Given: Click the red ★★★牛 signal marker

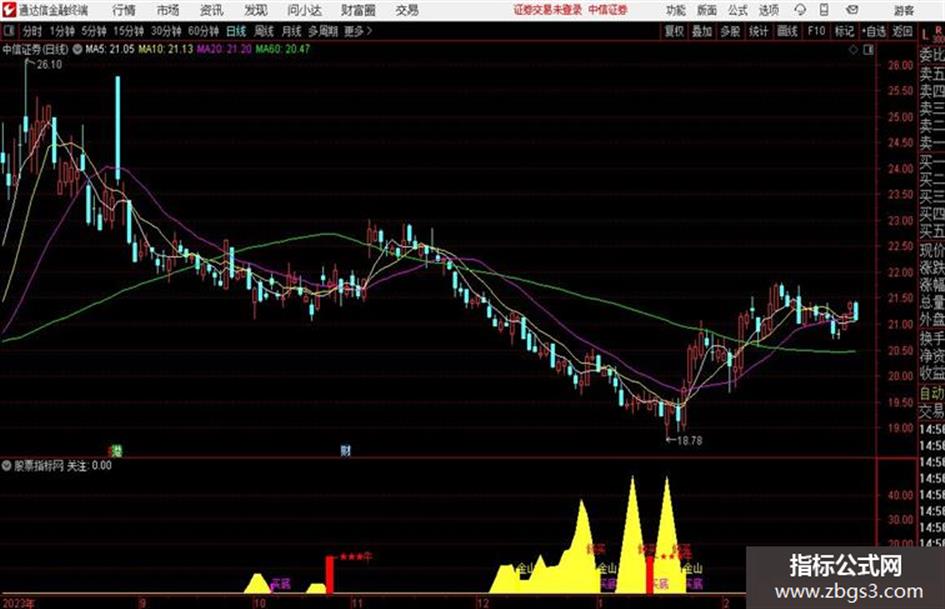Looking at the screenshot, I should (x=356, y=557).
